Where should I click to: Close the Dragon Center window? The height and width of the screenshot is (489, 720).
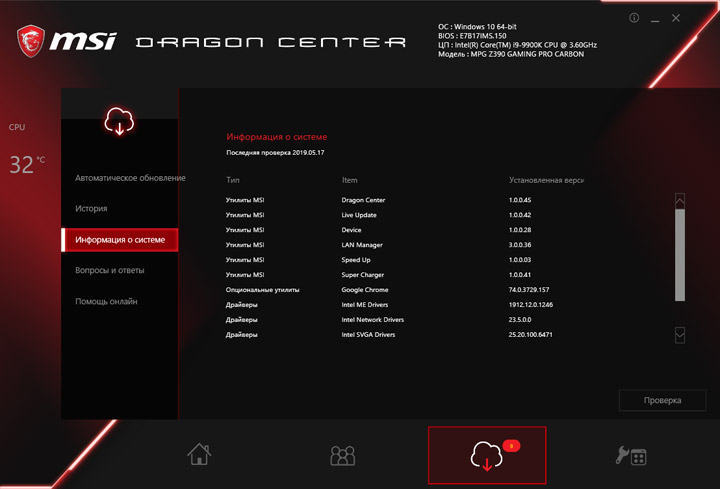click(676, 18)
